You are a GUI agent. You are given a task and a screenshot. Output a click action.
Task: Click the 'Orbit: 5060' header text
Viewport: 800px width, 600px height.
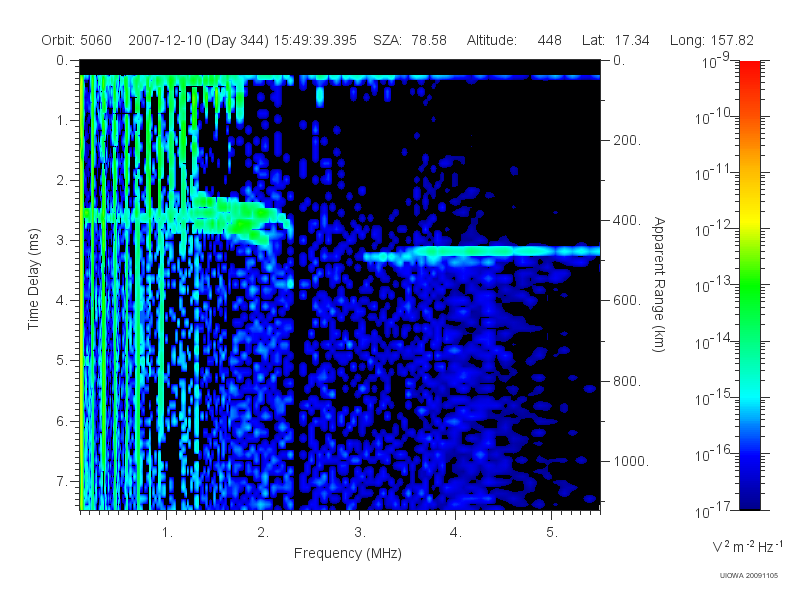(x=77, y=40)
